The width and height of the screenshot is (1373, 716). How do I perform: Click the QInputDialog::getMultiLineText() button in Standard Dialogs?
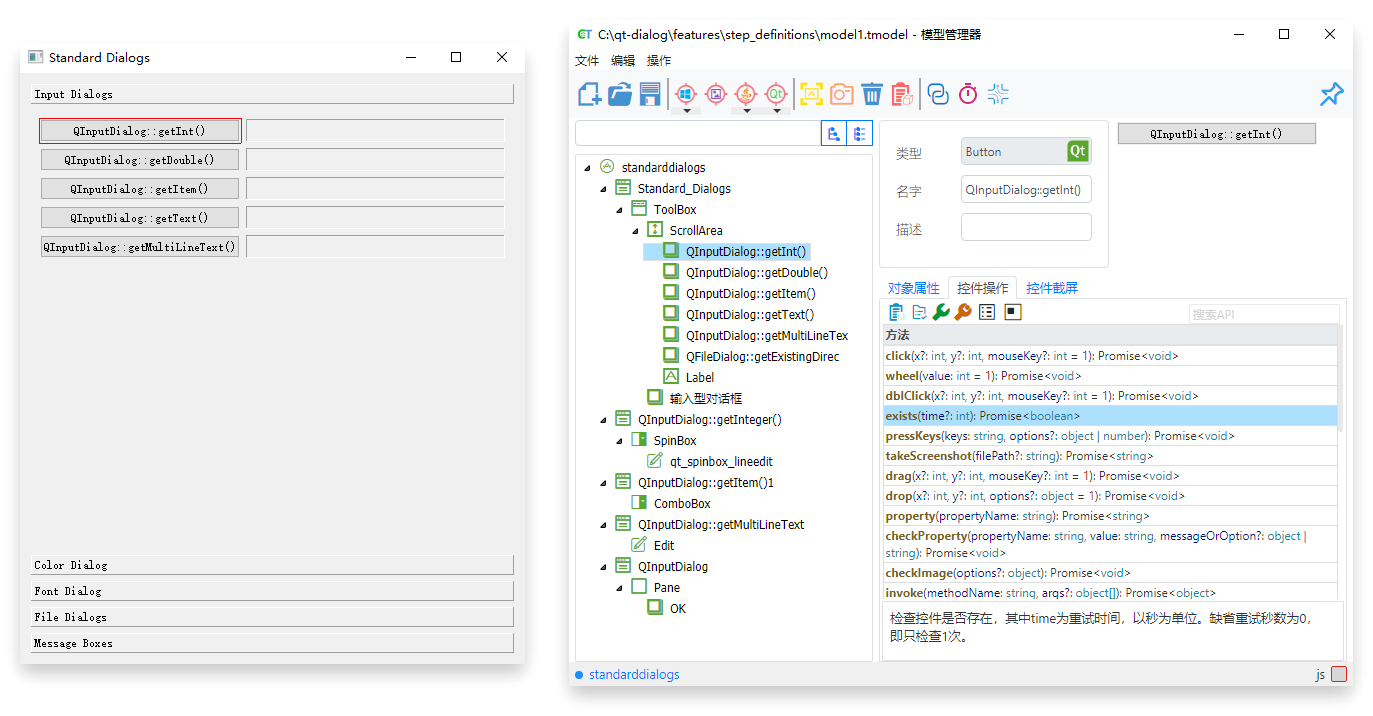140,247
